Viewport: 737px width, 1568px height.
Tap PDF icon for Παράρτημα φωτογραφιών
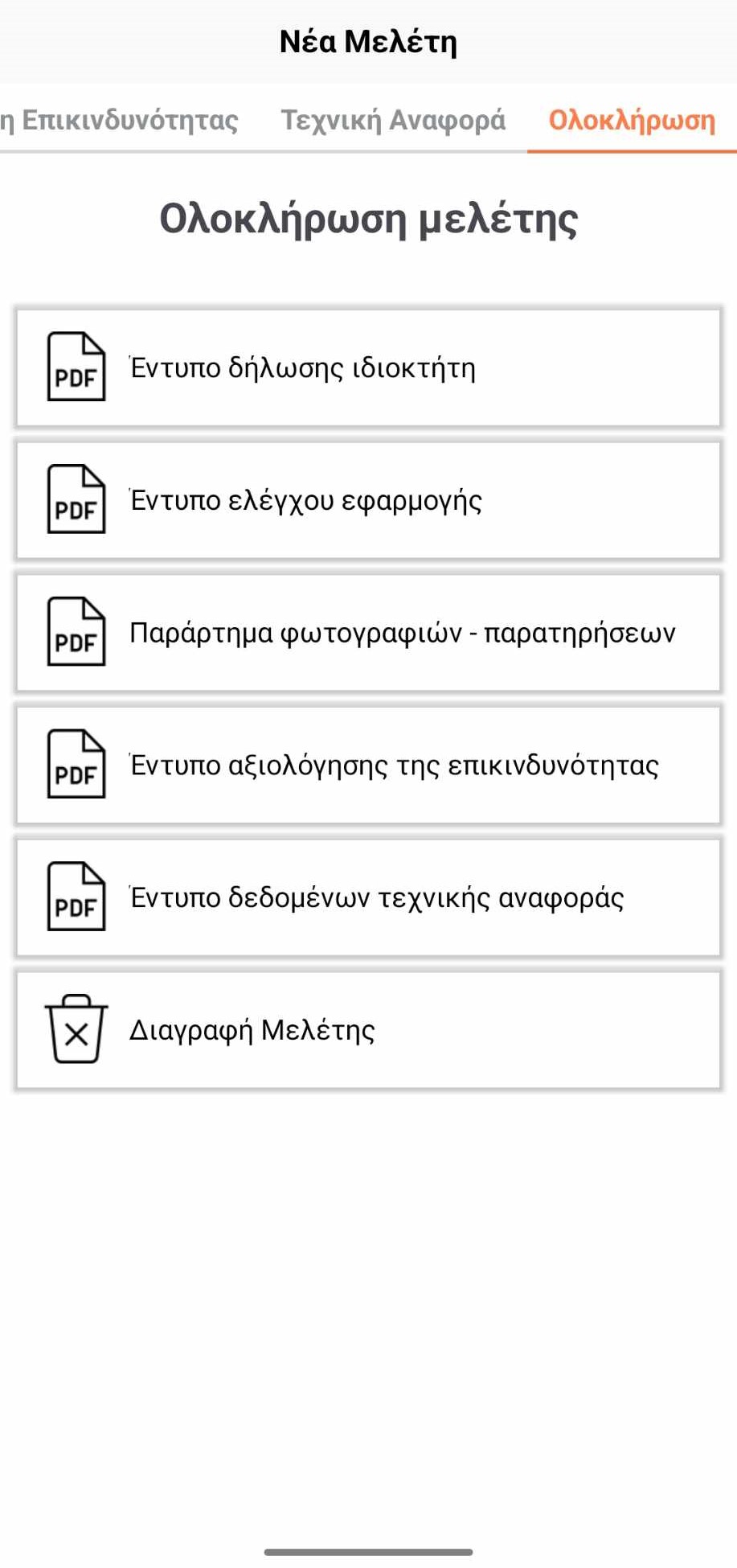(x=76, y=632)
